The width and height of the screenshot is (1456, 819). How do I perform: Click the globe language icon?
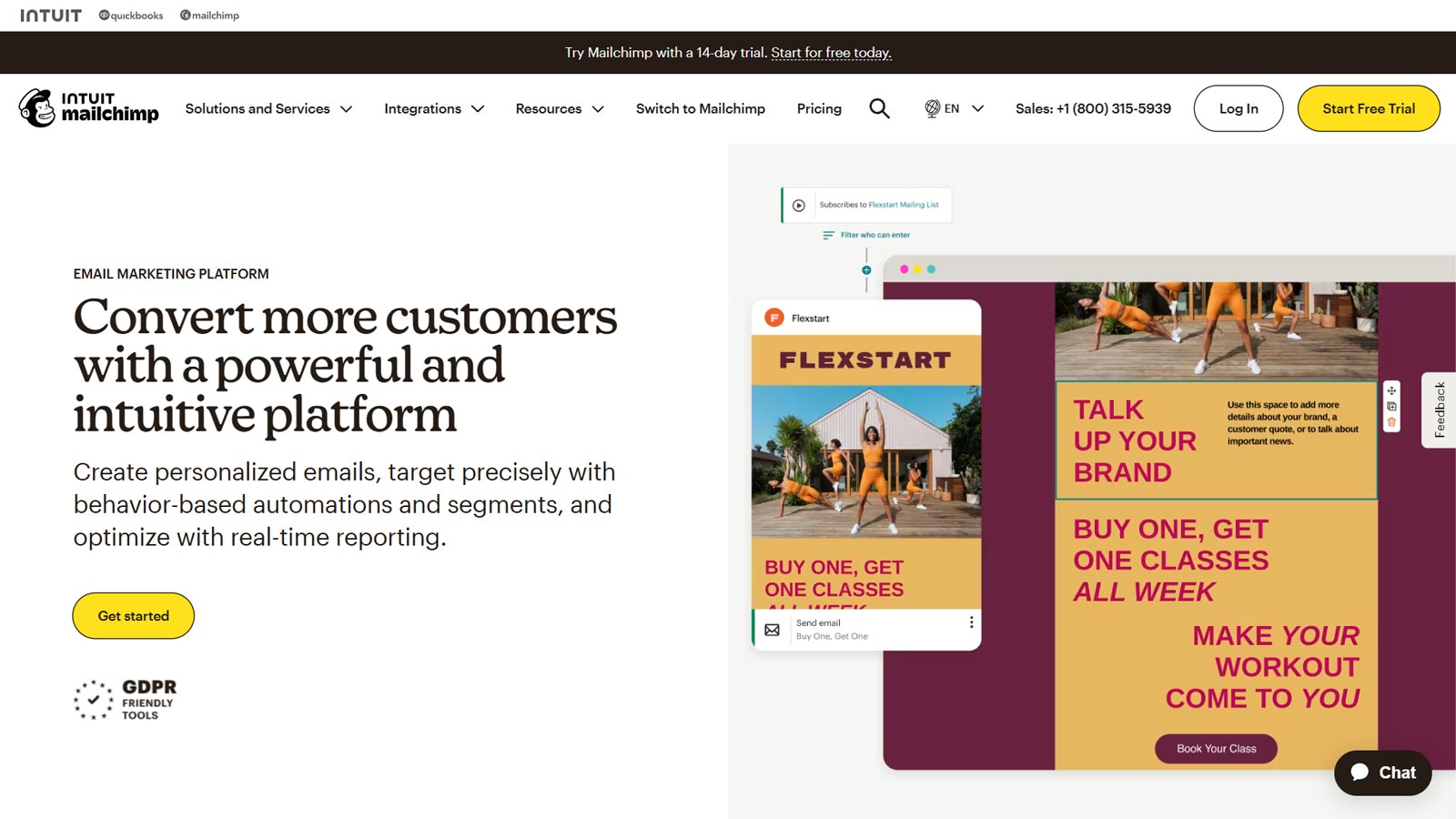point(933,108)
